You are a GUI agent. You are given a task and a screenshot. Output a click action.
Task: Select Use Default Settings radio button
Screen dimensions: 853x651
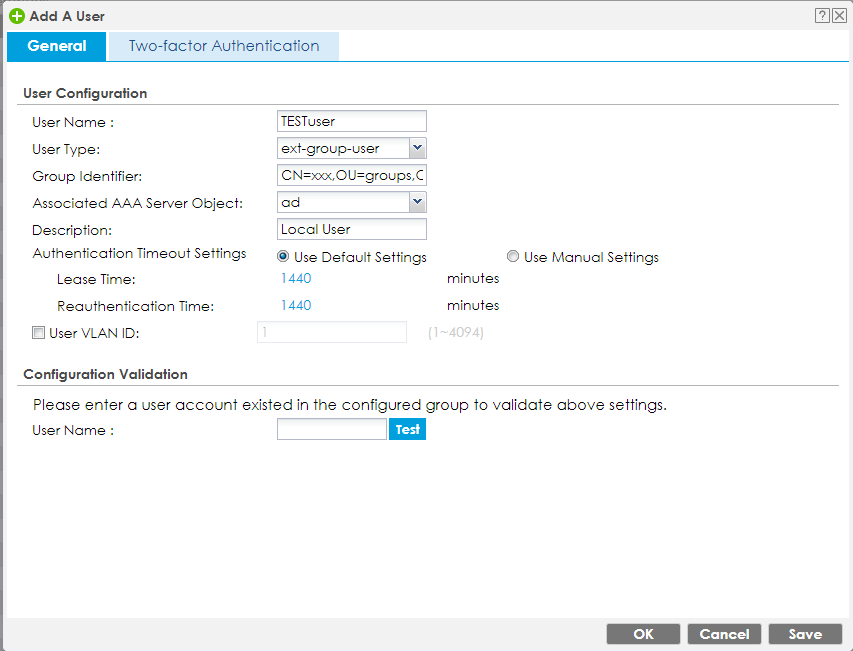284,257
